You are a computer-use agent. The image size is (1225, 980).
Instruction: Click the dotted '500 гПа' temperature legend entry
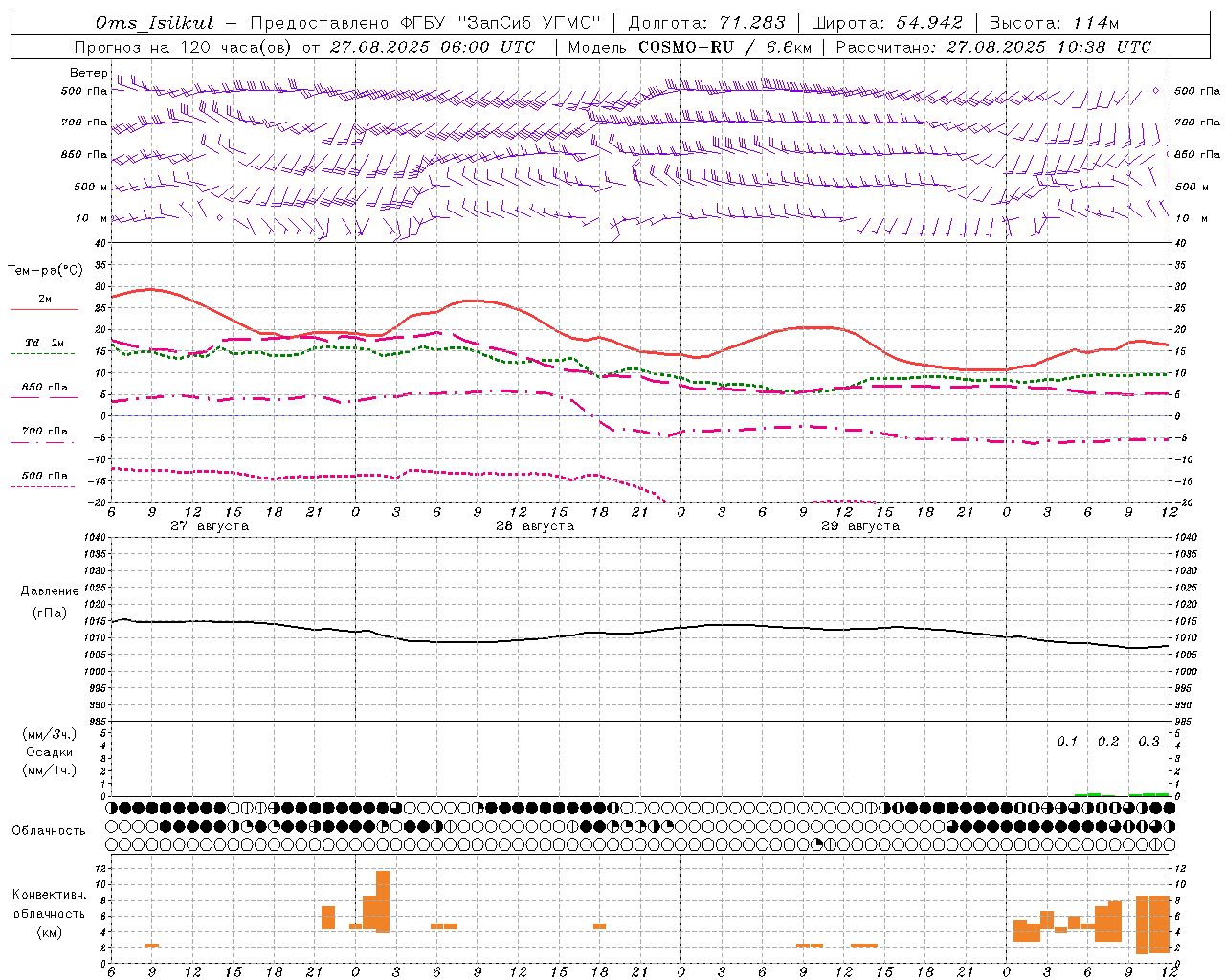45,476
